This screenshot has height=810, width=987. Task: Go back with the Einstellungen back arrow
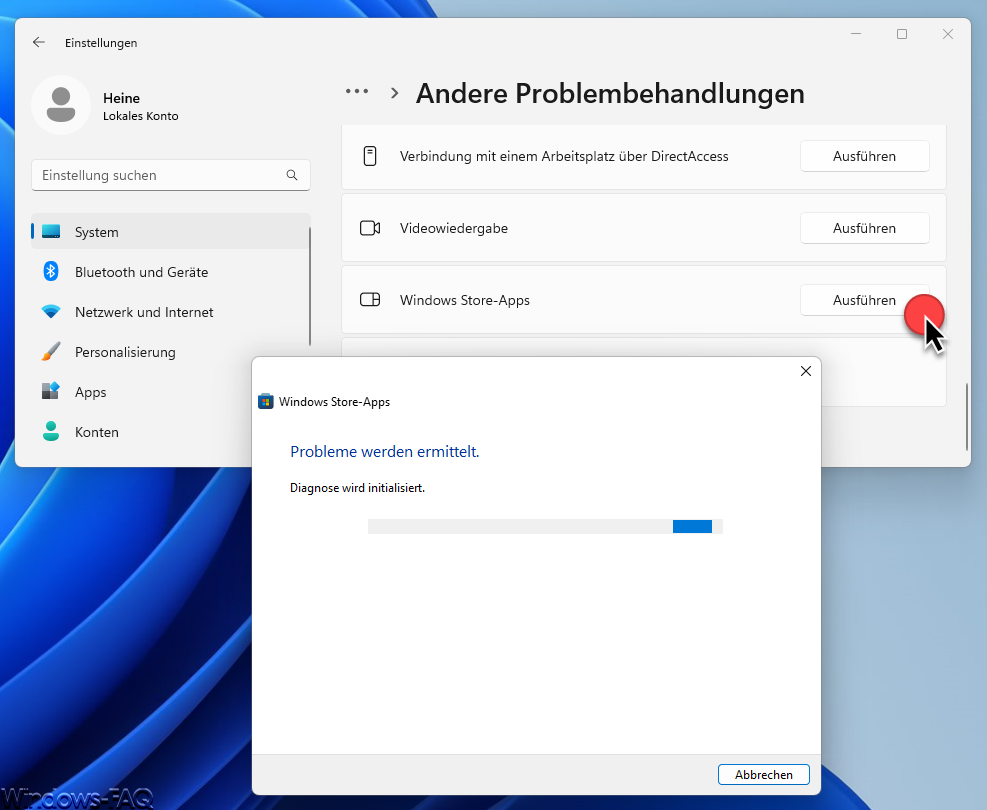click(x=39, y=42)
